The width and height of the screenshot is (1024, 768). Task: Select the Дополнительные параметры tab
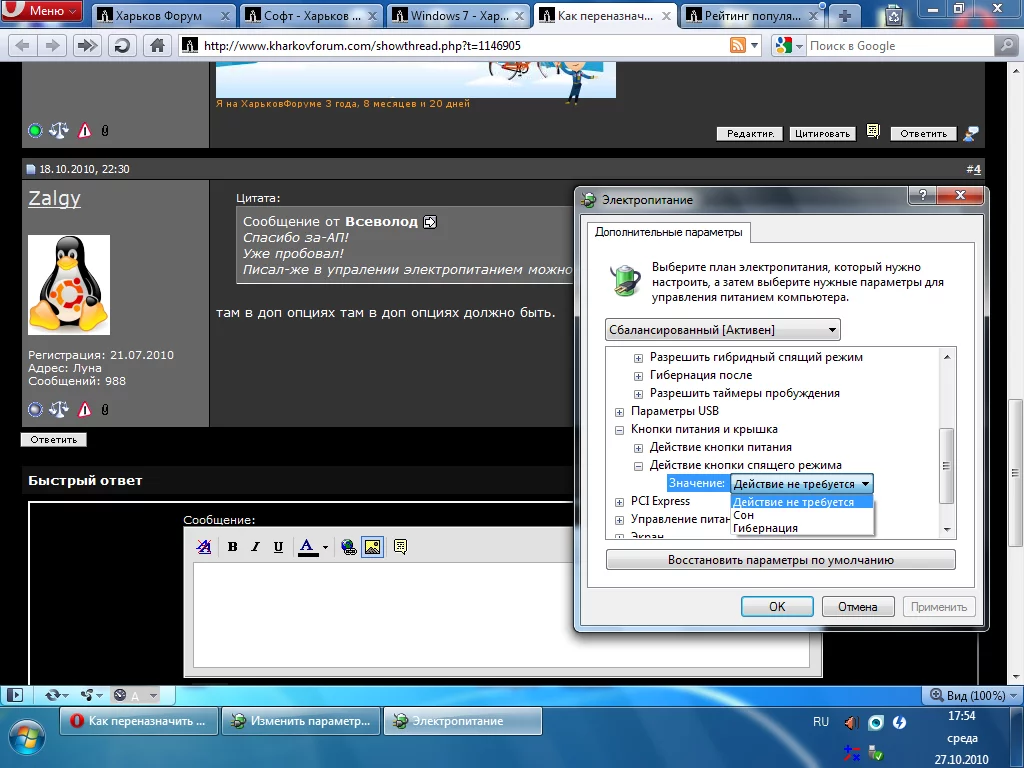coord(669,232)
